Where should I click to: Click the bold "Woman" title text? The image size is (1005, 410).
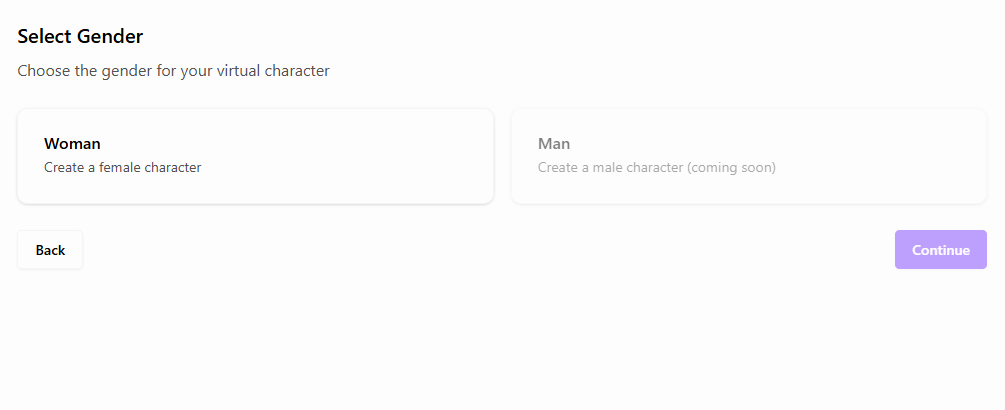72,144
